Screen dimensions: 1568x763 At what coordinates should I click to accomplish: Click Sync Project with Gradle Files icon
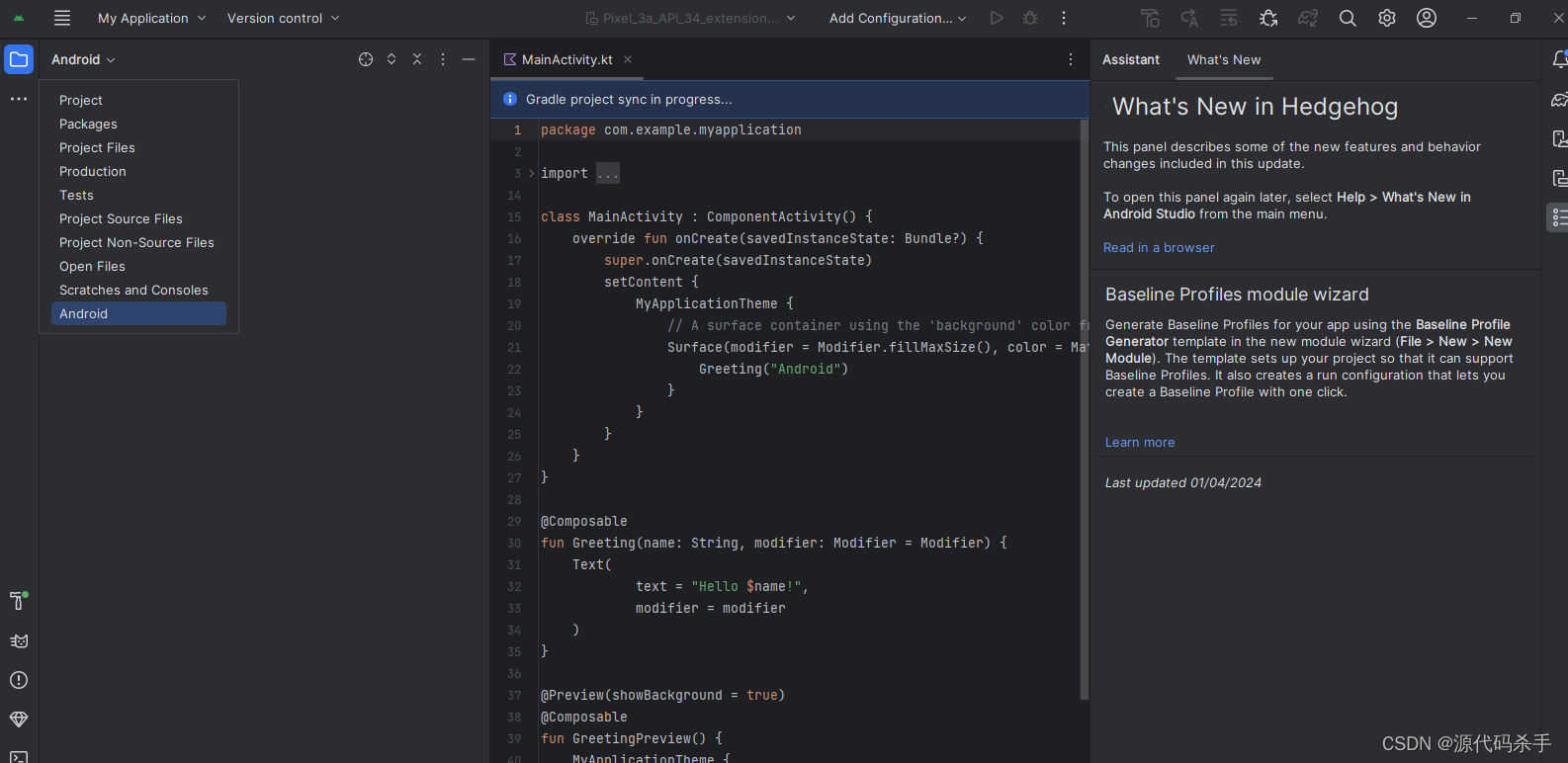point(1308,18)
